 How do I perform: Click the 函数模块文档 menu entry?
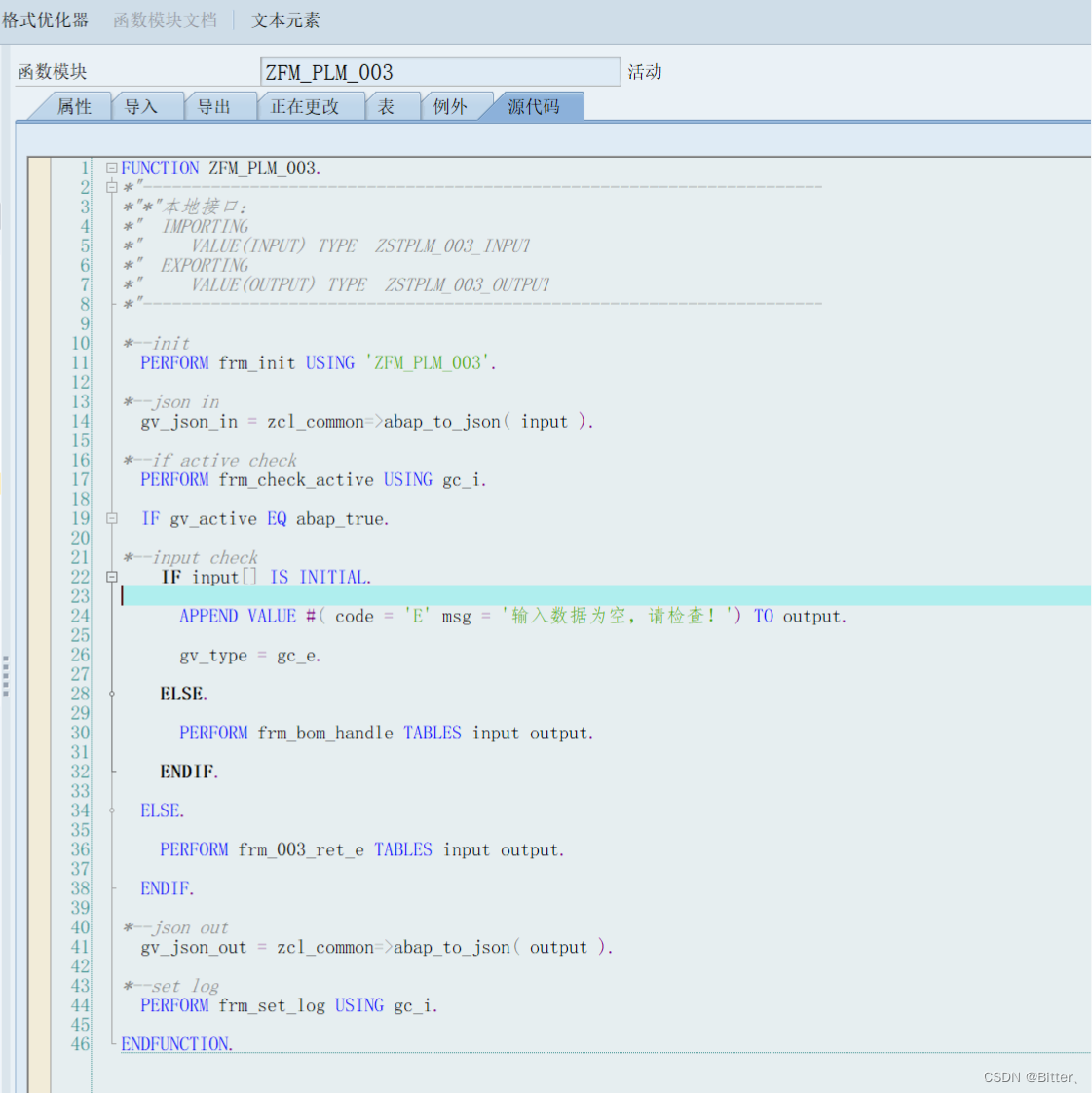(x=166, y=19)
